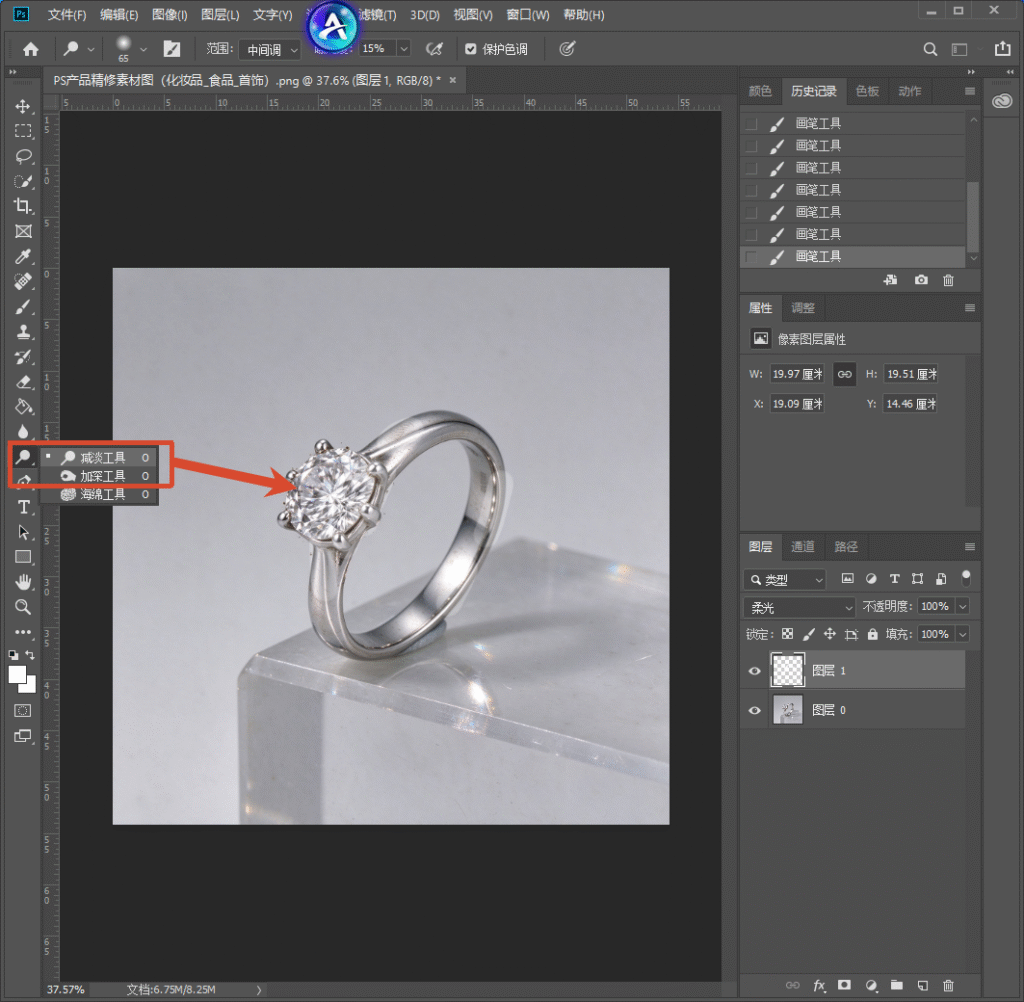
Task: Create a new snapshot in History panel
Action: coord(921,280)
